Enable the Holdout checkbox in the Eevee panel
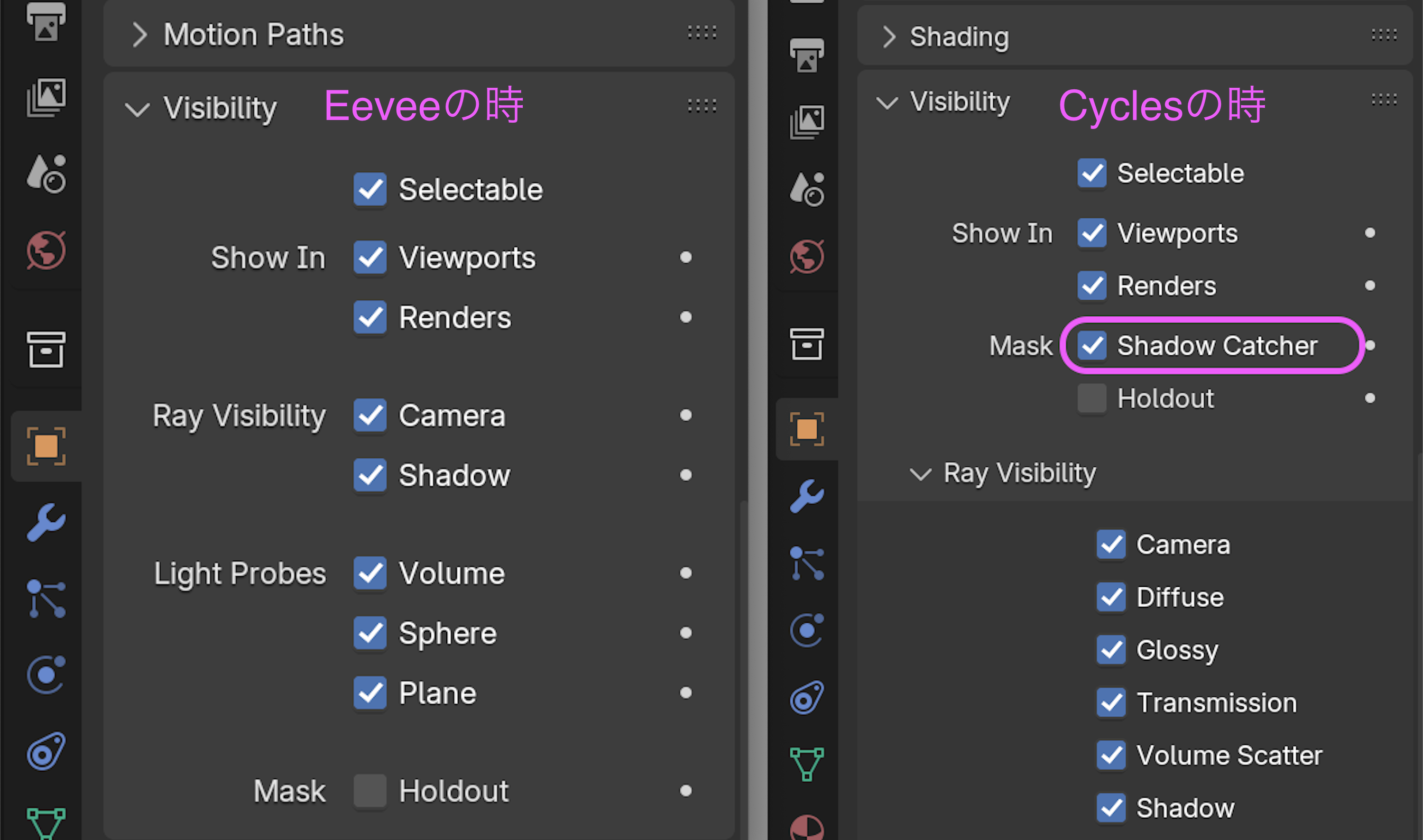The height and width of the screenshot is (840, 1423). coord(369,790)
